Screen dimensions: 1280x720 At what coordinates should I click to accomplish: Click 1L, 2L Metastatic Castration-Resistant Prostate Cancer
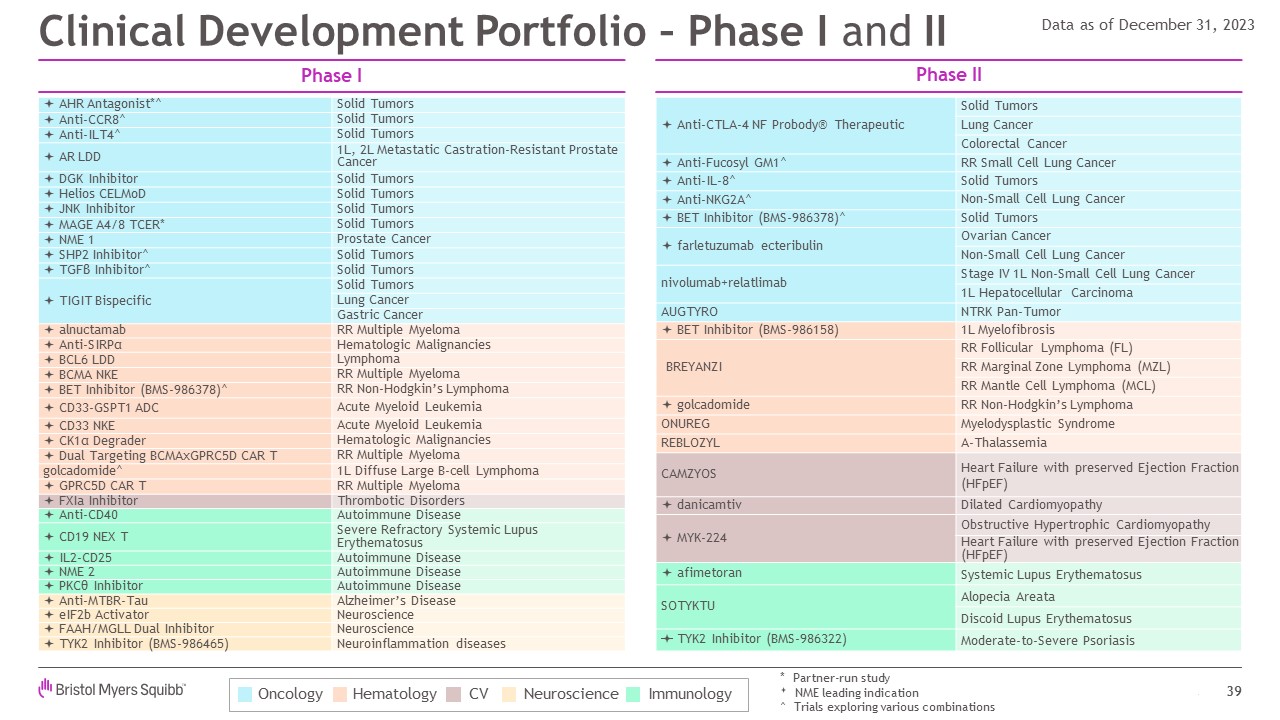pyautogui.click(x=478, y=156)
